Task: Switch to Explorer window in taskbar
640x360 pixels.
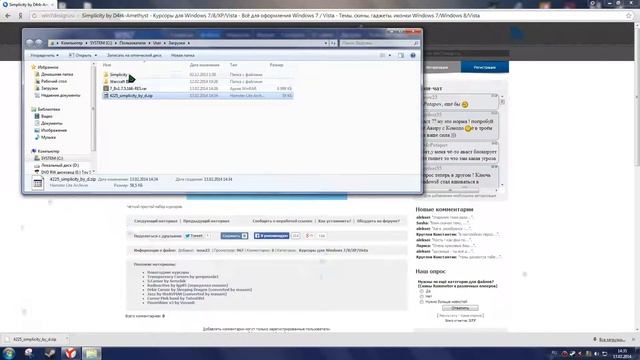Action: tap(91, 353)
